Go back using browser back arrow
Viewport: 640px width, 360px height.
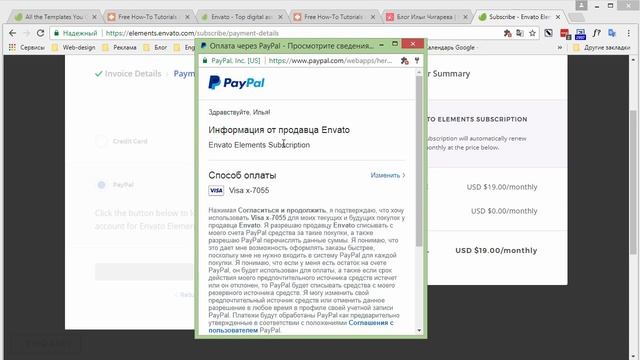12,33
